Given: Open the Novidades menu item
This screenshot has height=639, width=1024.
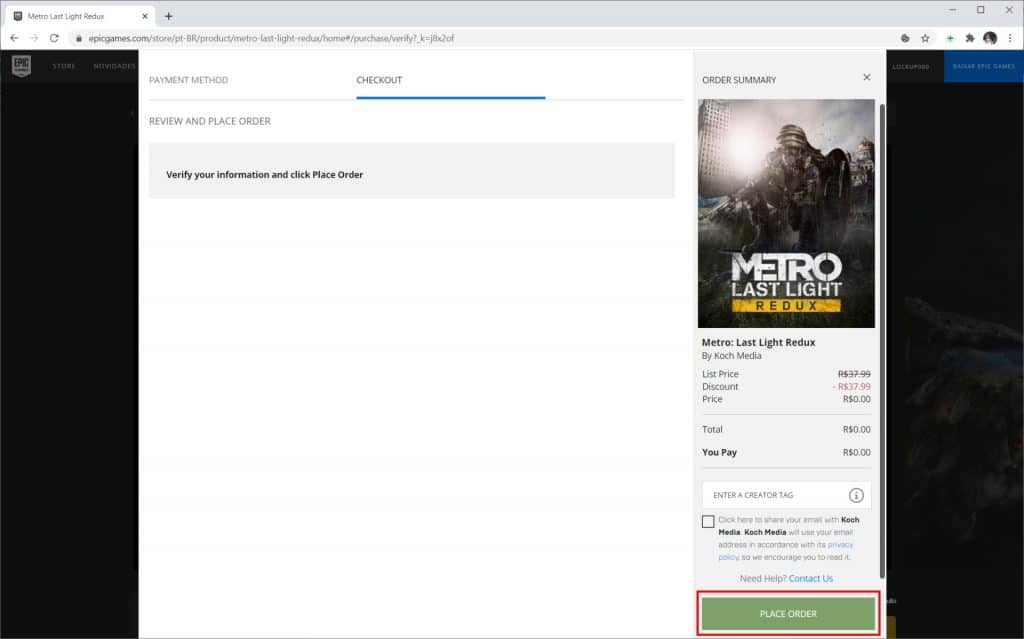Looking at the screenshot, I should (x=114, y=66).
